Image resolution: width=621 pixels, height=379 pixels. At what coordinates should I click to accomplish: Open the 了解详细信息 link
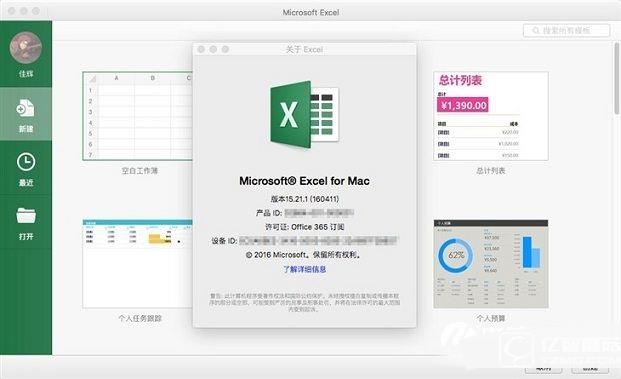[x=304, y=269]
